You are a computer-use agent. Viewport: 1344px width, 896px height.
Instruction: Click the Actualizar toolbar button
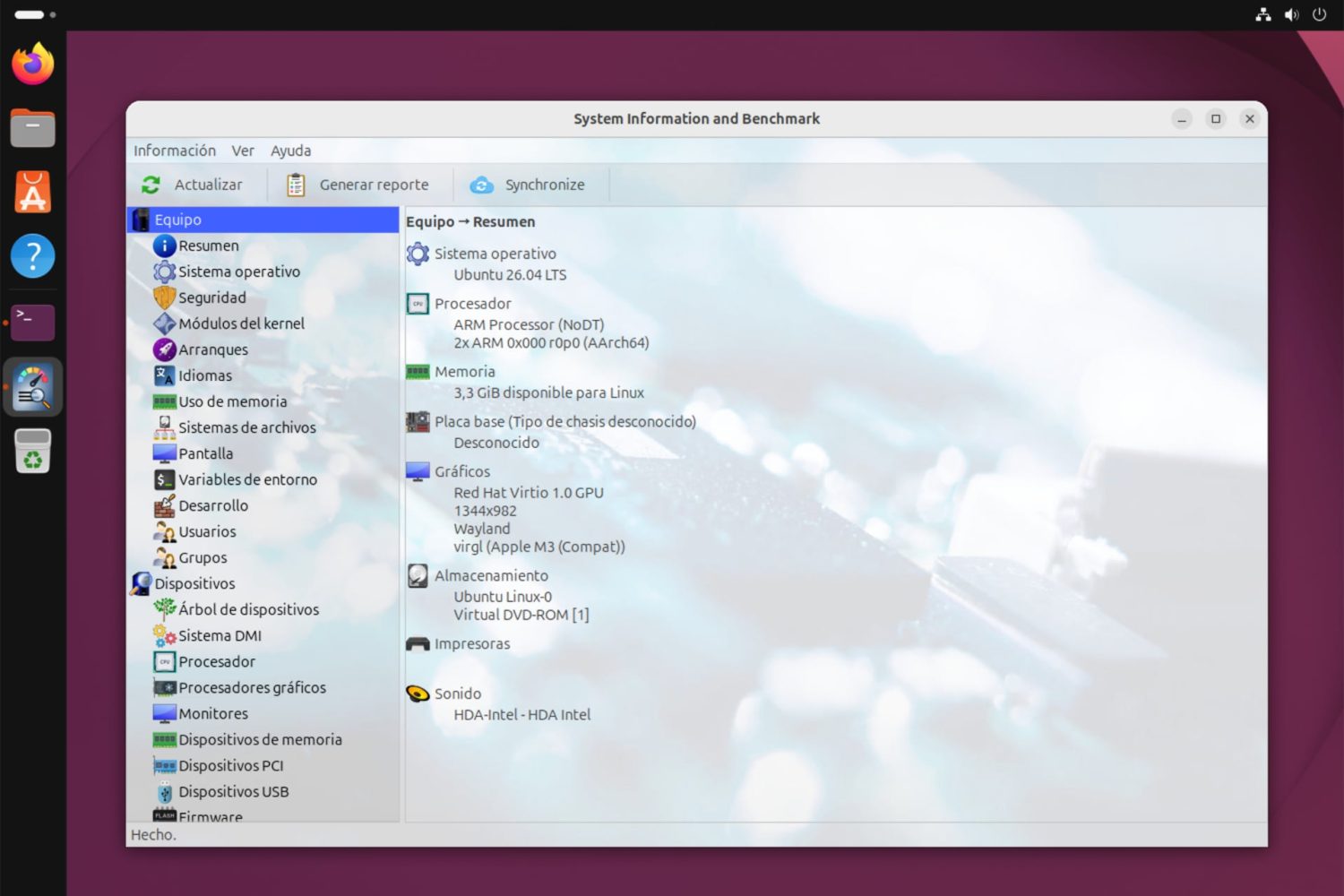point(193,185)
